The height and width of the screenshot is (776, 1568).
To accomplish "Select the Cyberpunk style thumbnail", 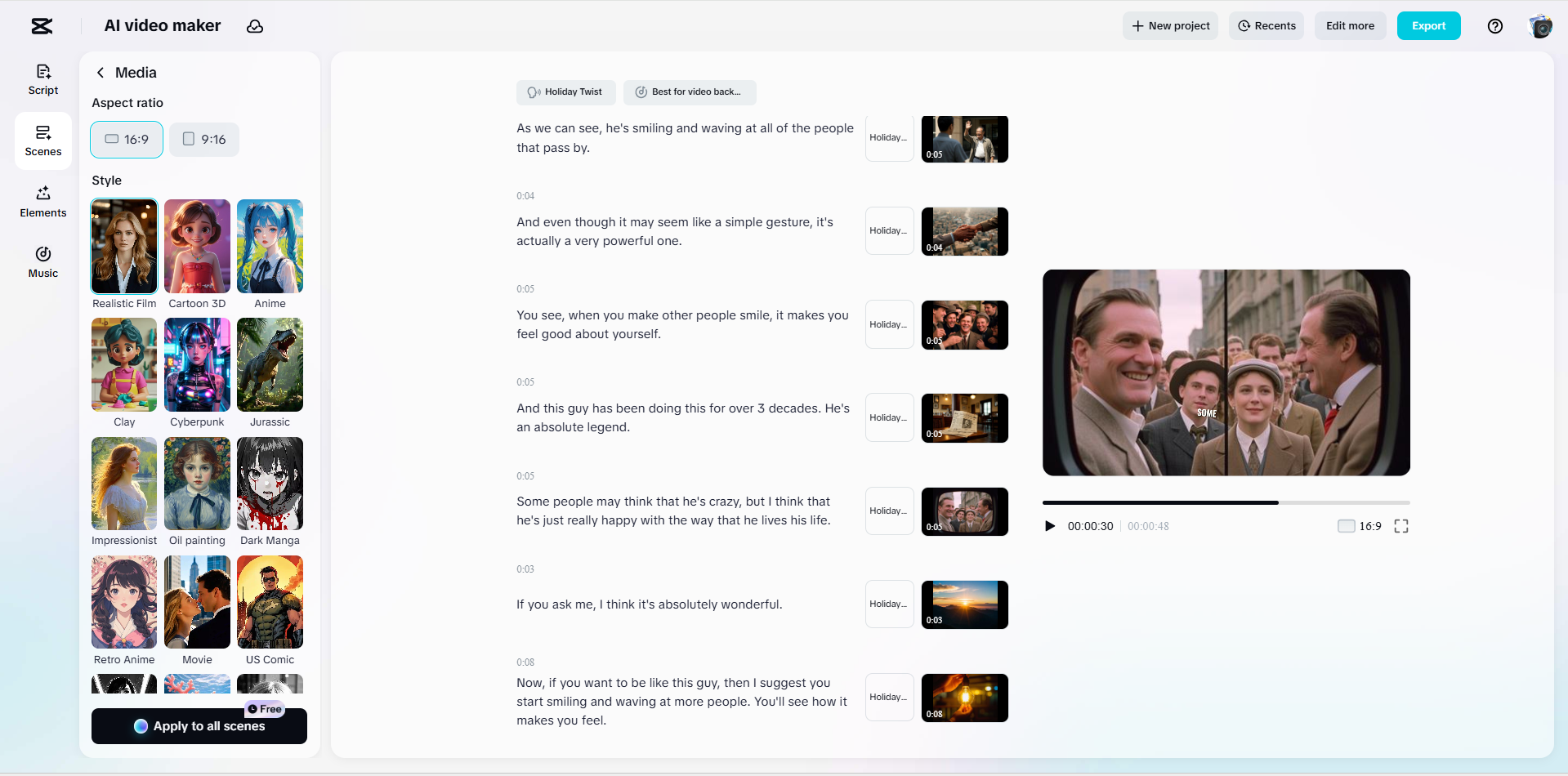I will 196,364.
